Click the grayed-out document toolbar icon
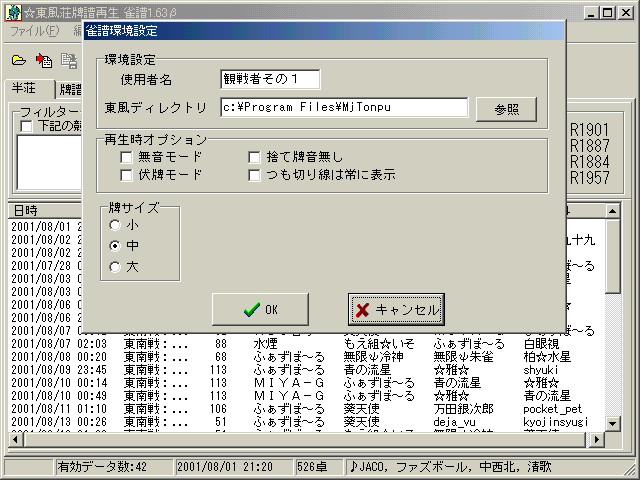Viewport: 640px width, 480px height. 68,60
